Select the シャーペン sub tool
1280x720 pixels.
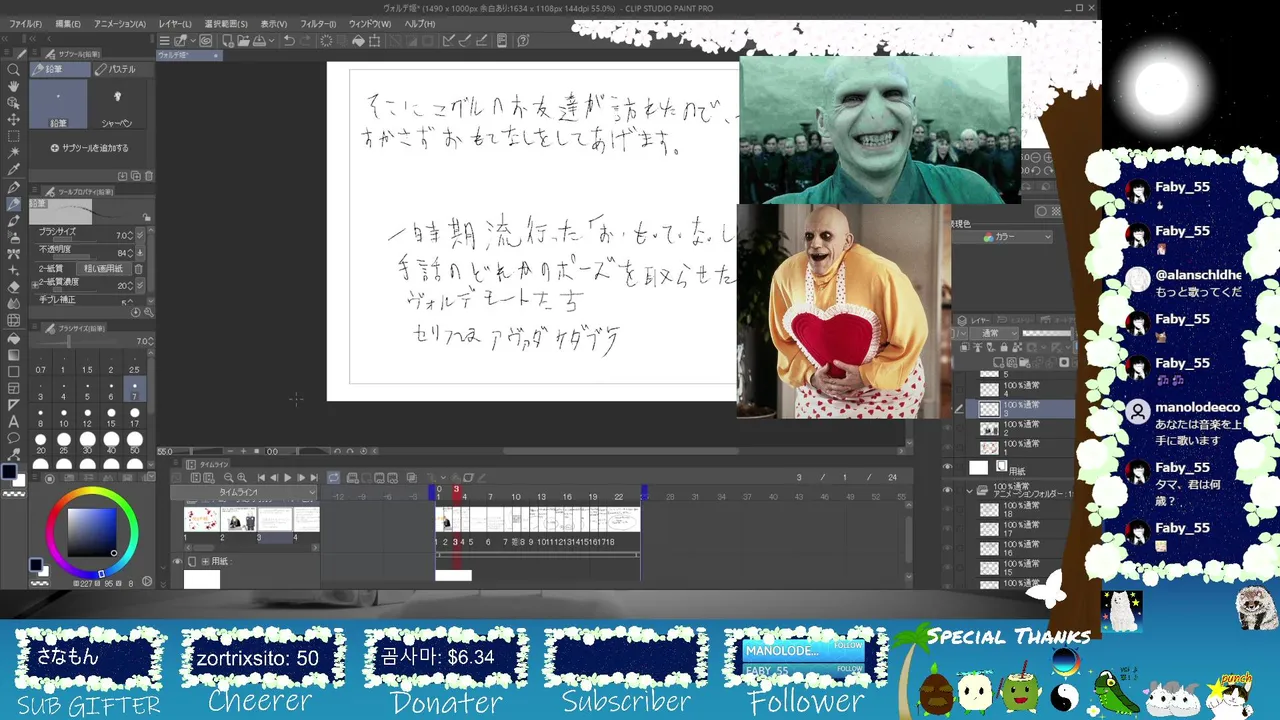tap(117, 105)
